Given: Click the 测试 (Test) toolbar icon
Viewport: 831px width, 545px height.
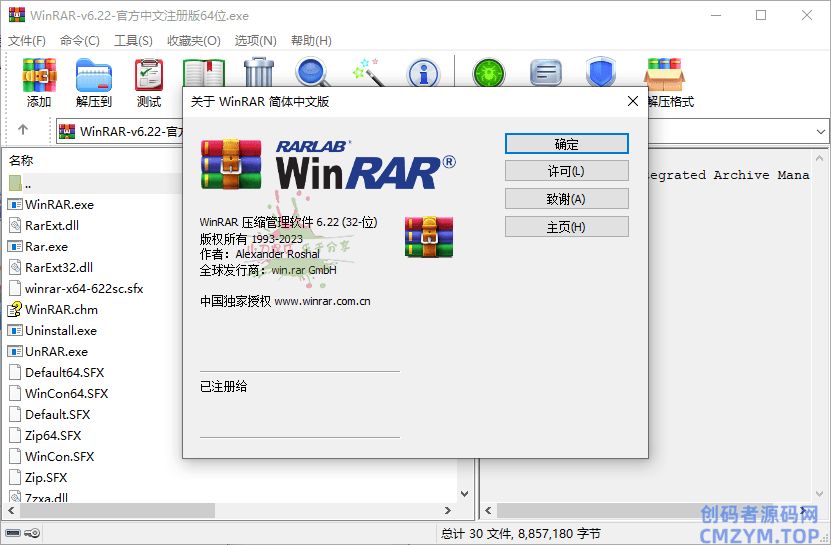Looking at the screenshot, I should click(x=149, y=75).
